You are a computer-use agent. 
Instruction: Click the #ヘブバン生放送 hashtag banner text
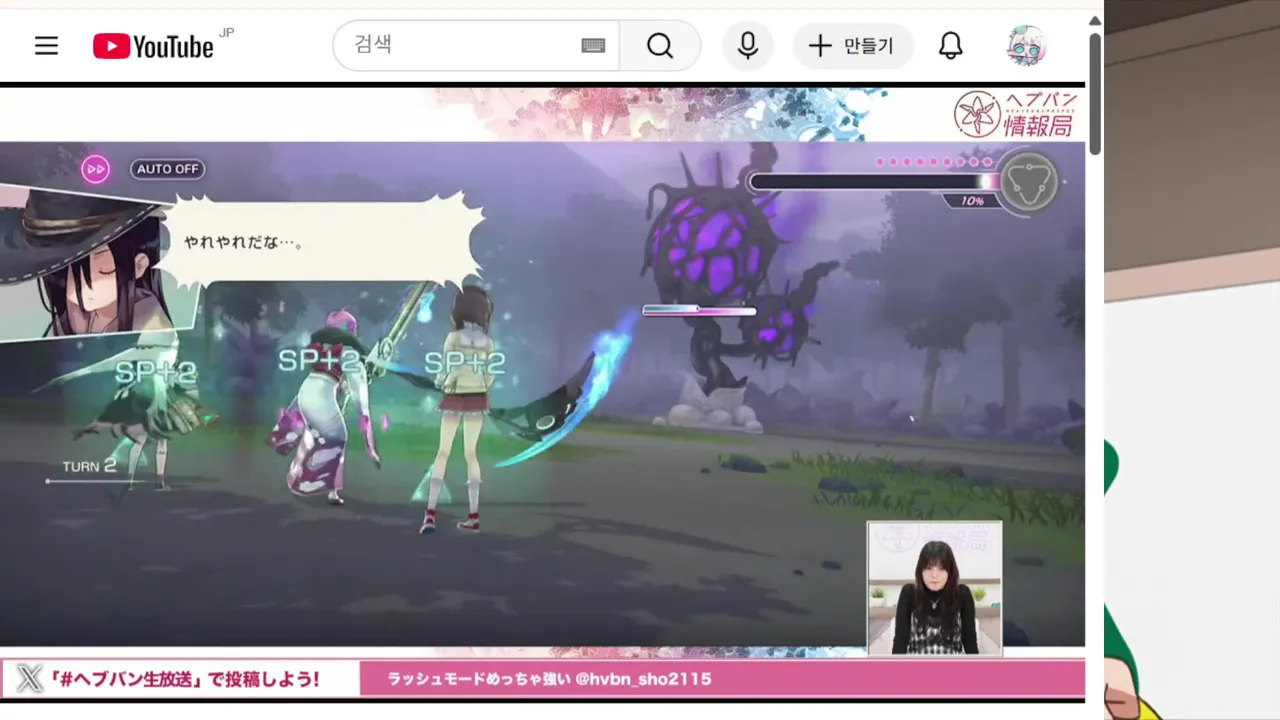[x=184, y=679]
